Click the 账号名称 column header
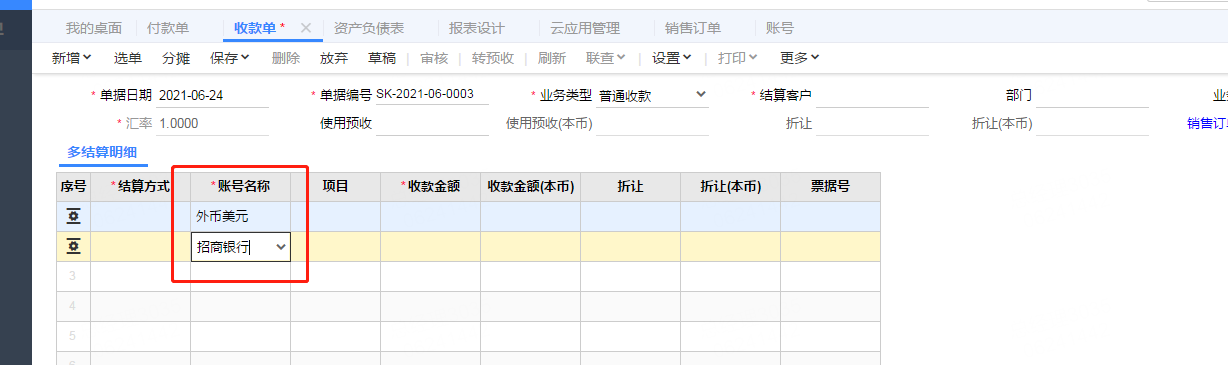The width and height of the screenshot is (1228, 365). (x=241, y=187)
